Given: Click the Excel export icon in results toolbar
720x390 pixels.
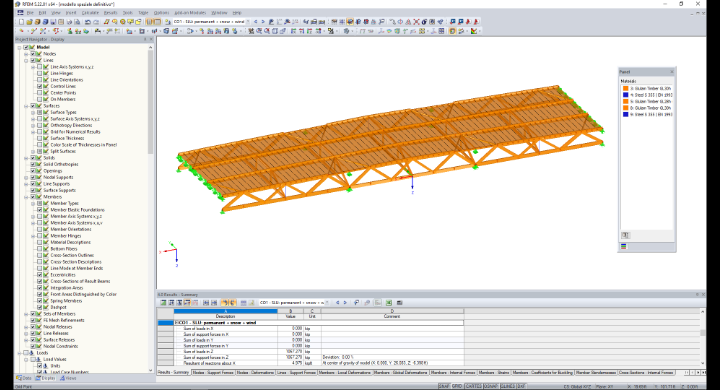Looking at the screenshot, I should [388, 303].
